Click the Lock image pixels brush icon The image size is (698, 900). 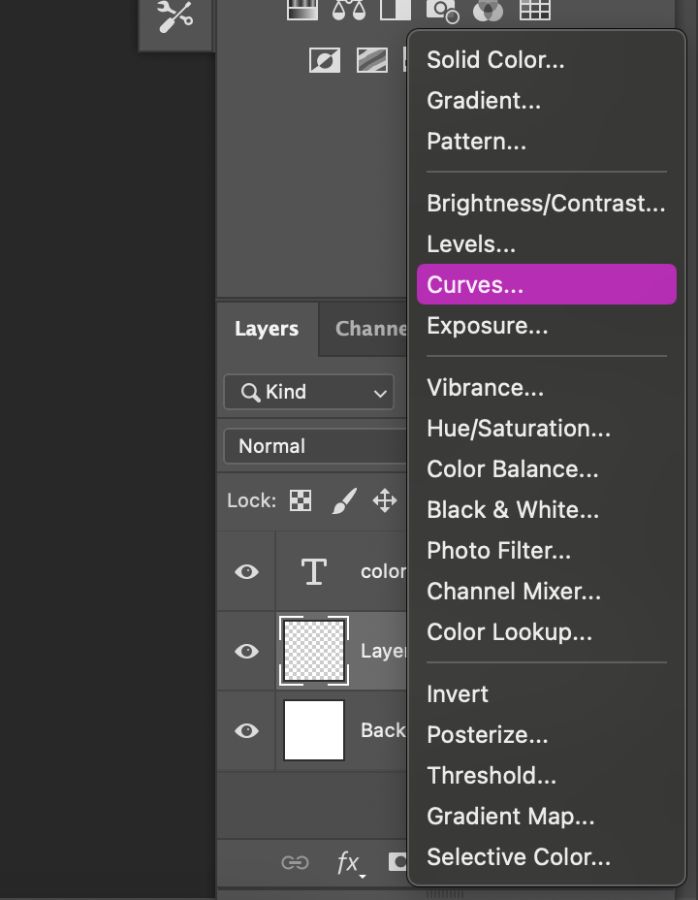click(344, 501)
